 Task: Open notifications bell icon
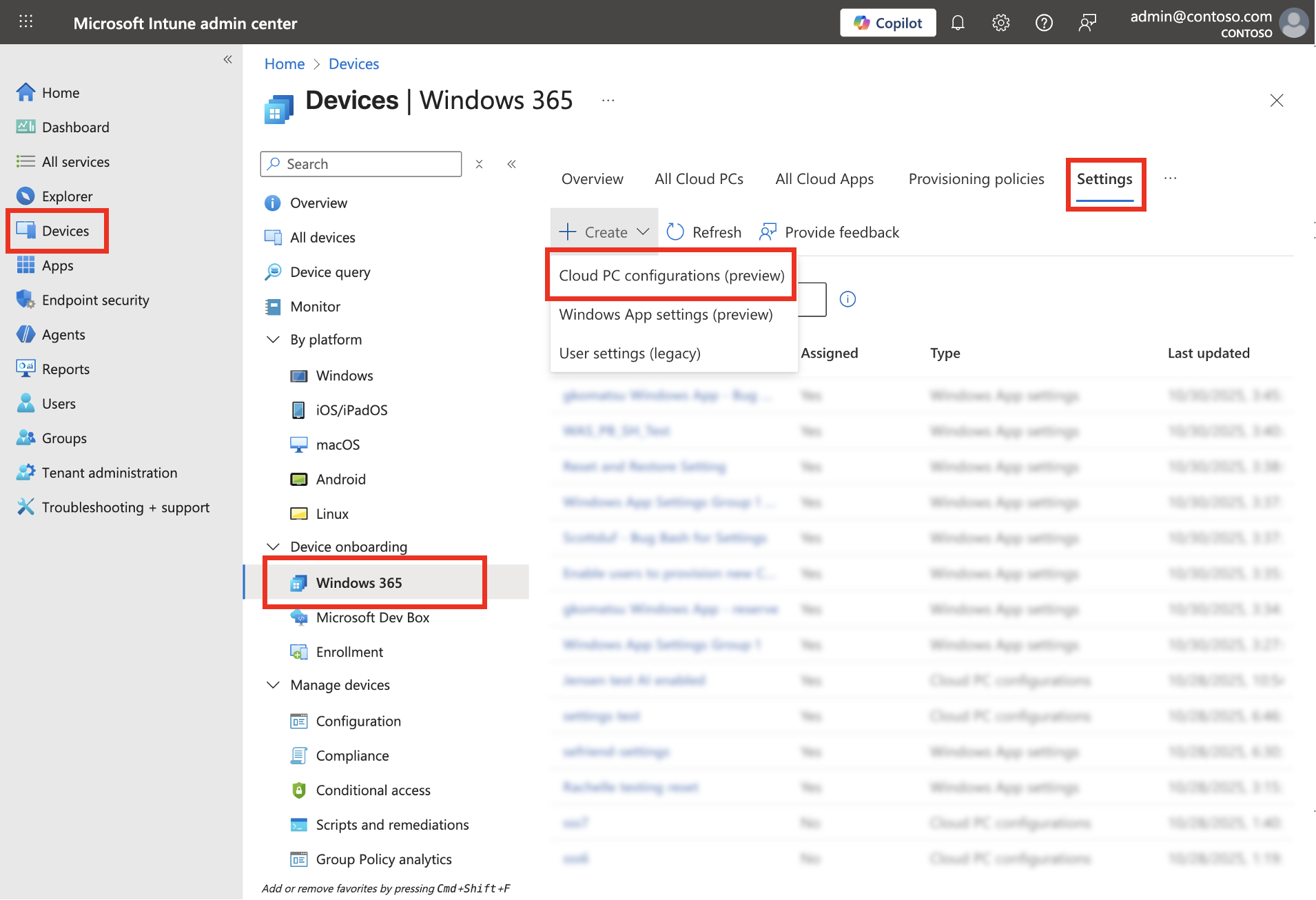(x=958, y=23)
